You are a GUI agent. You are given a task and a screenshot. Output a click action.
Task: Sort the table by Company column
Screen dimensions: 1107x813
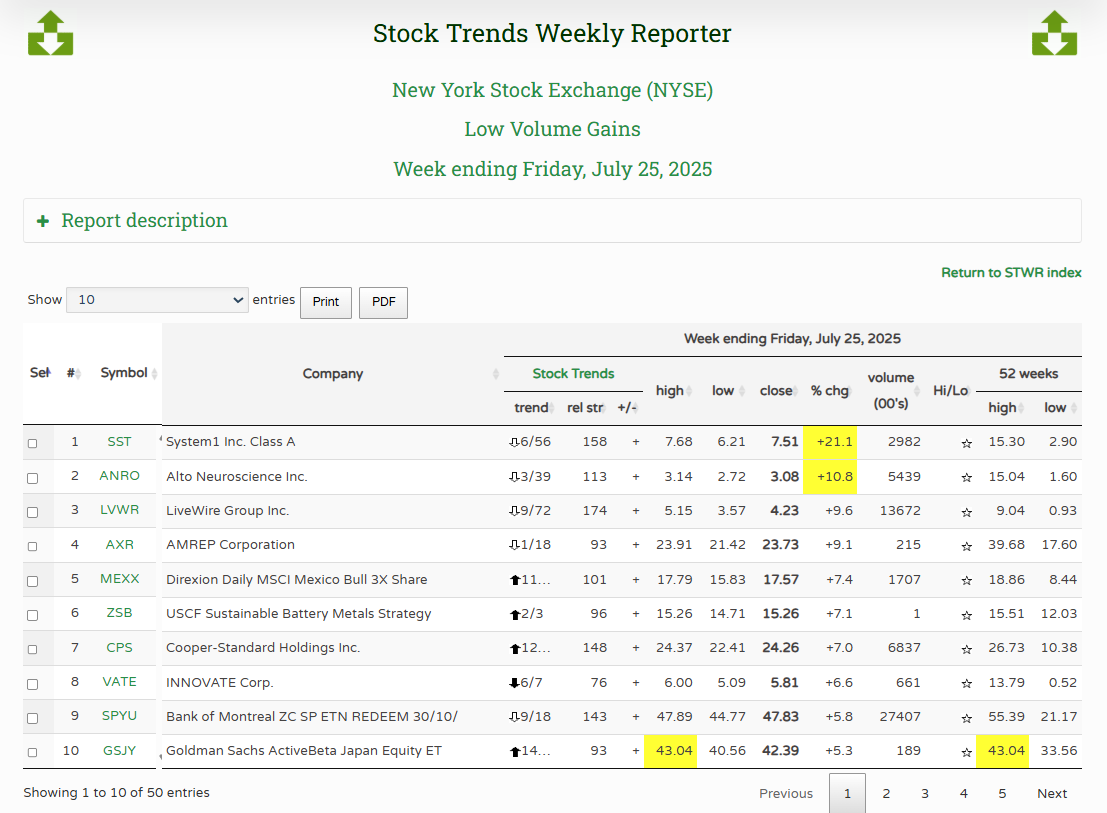click(x=333, y=374)
